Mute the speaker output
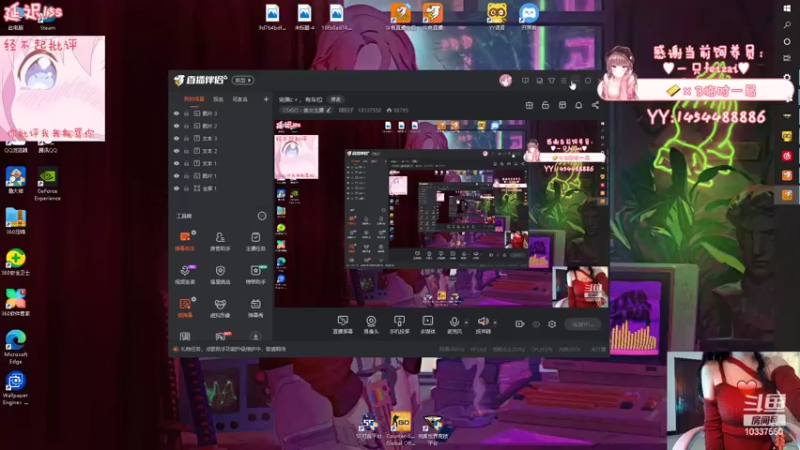Viewport: 800px width, 450px height. 483,324
